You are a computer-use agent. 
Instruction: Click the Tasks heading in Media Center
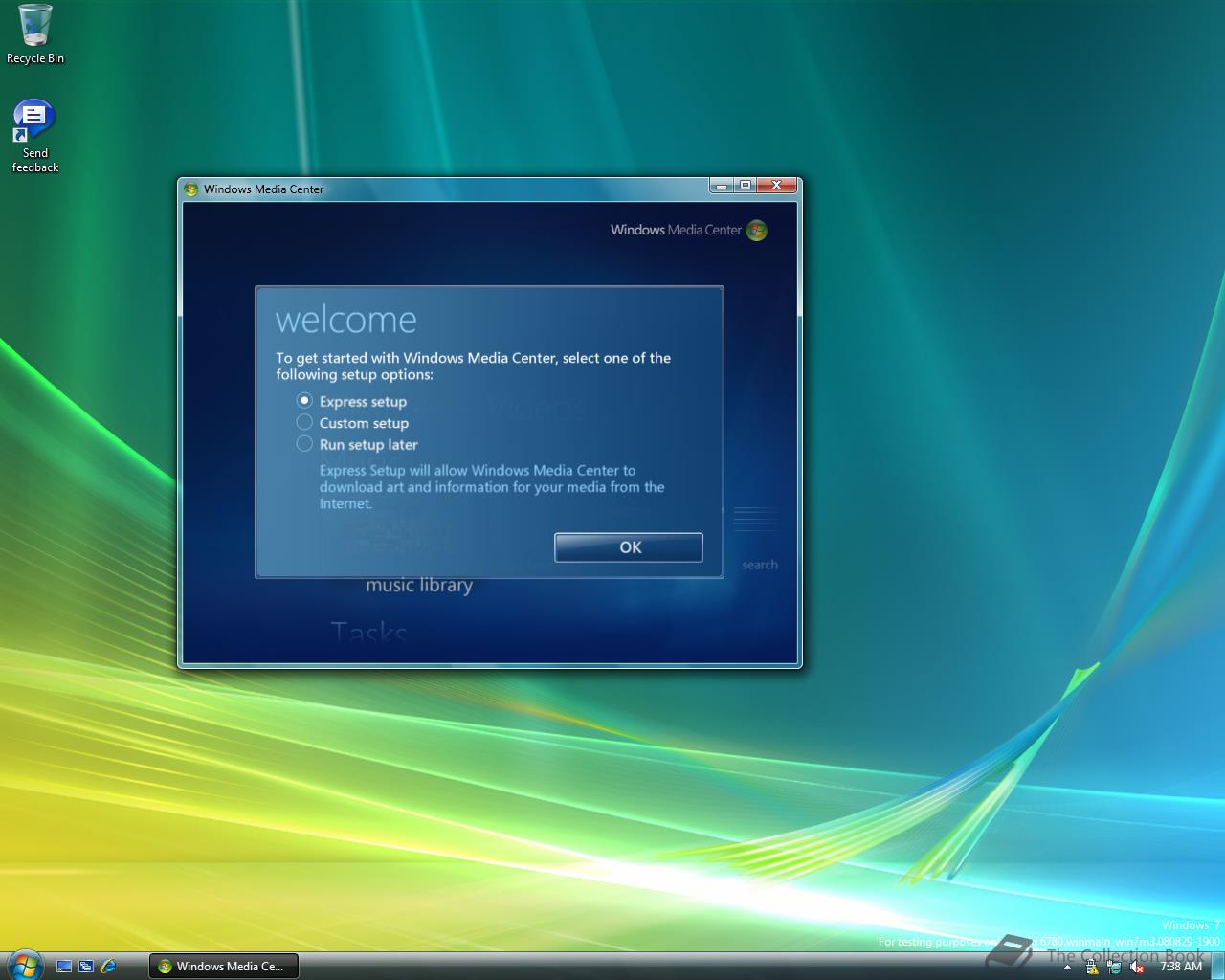coord(368,632)
